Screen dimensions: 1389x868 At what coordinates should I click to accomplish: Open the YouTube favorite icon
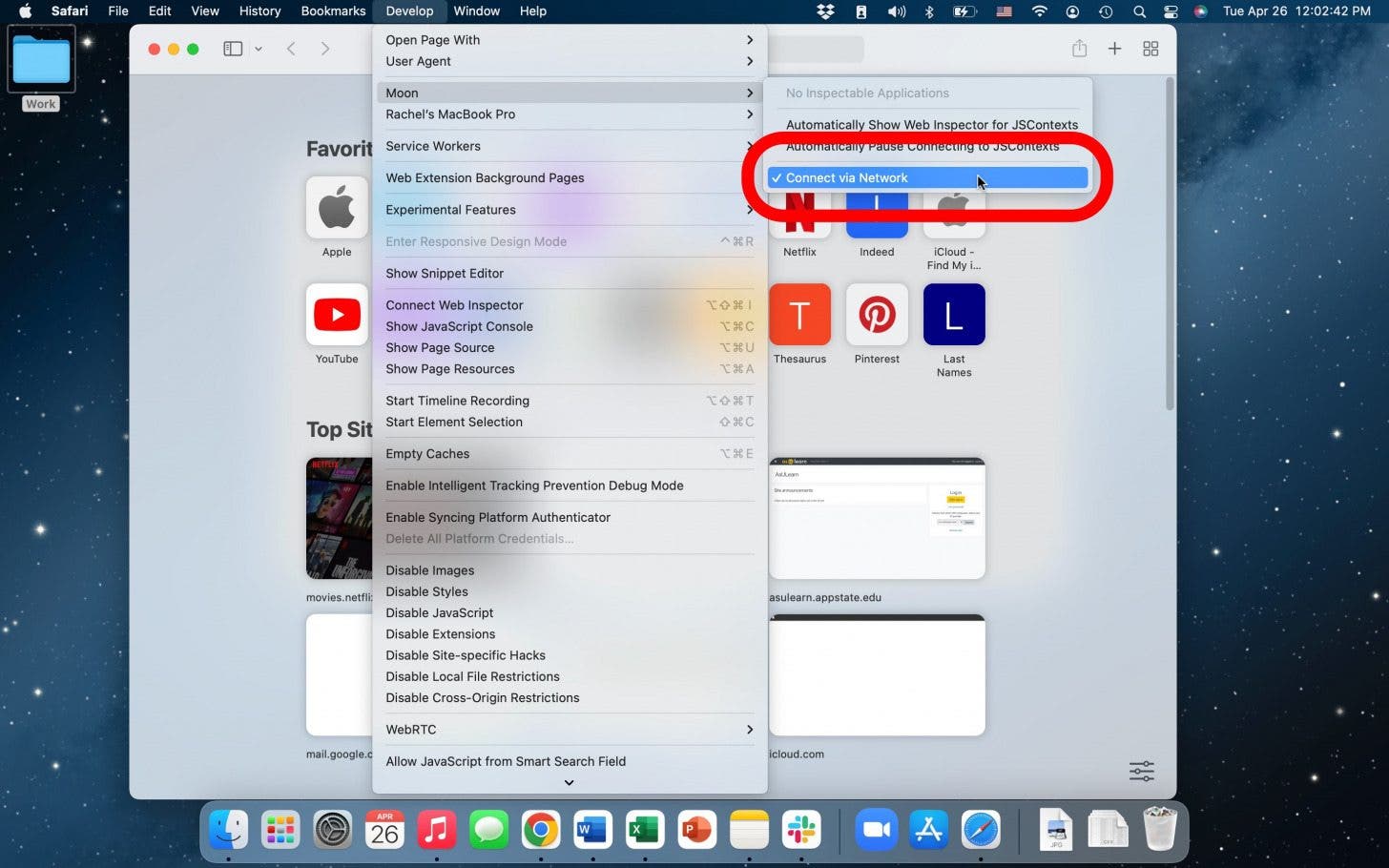(x=337, y=315)
